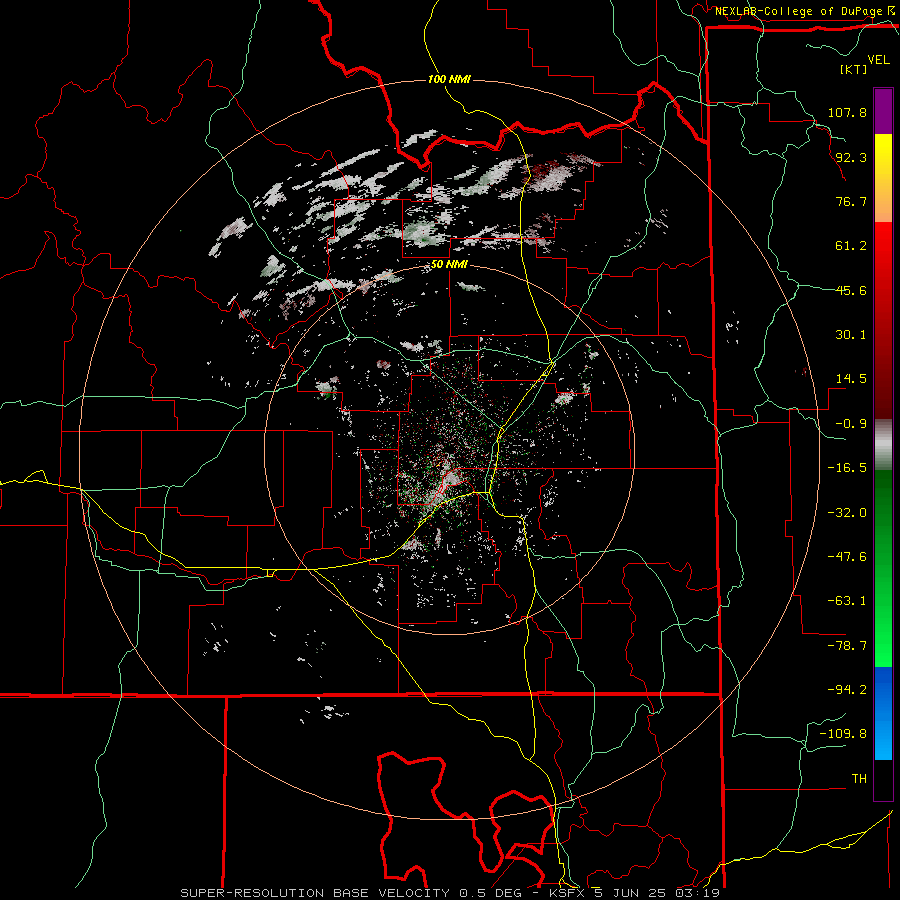Click the TH threshold label
The image size is (900, 900).
tap(859, 779)
